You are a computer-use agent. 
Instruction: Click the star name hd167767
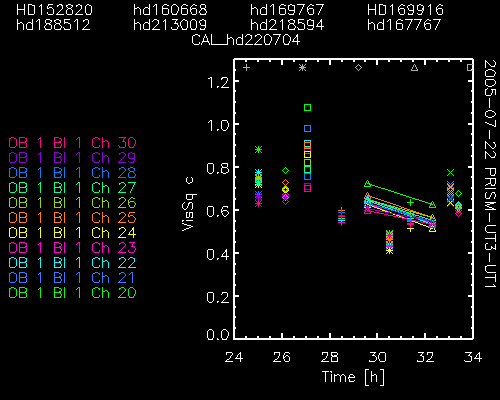coord(404,25)
